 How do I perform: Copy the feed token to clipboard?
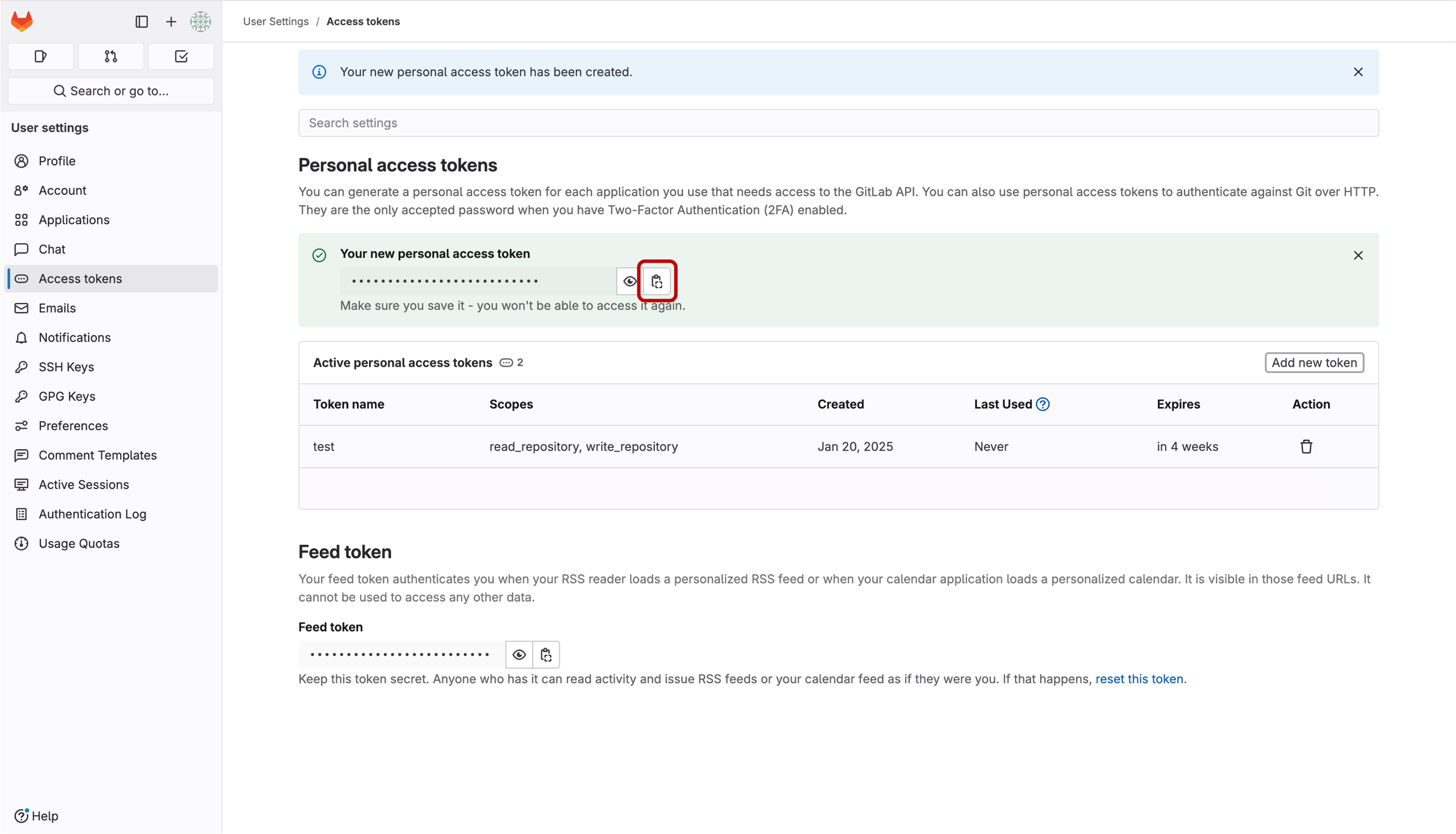(546, 654)
